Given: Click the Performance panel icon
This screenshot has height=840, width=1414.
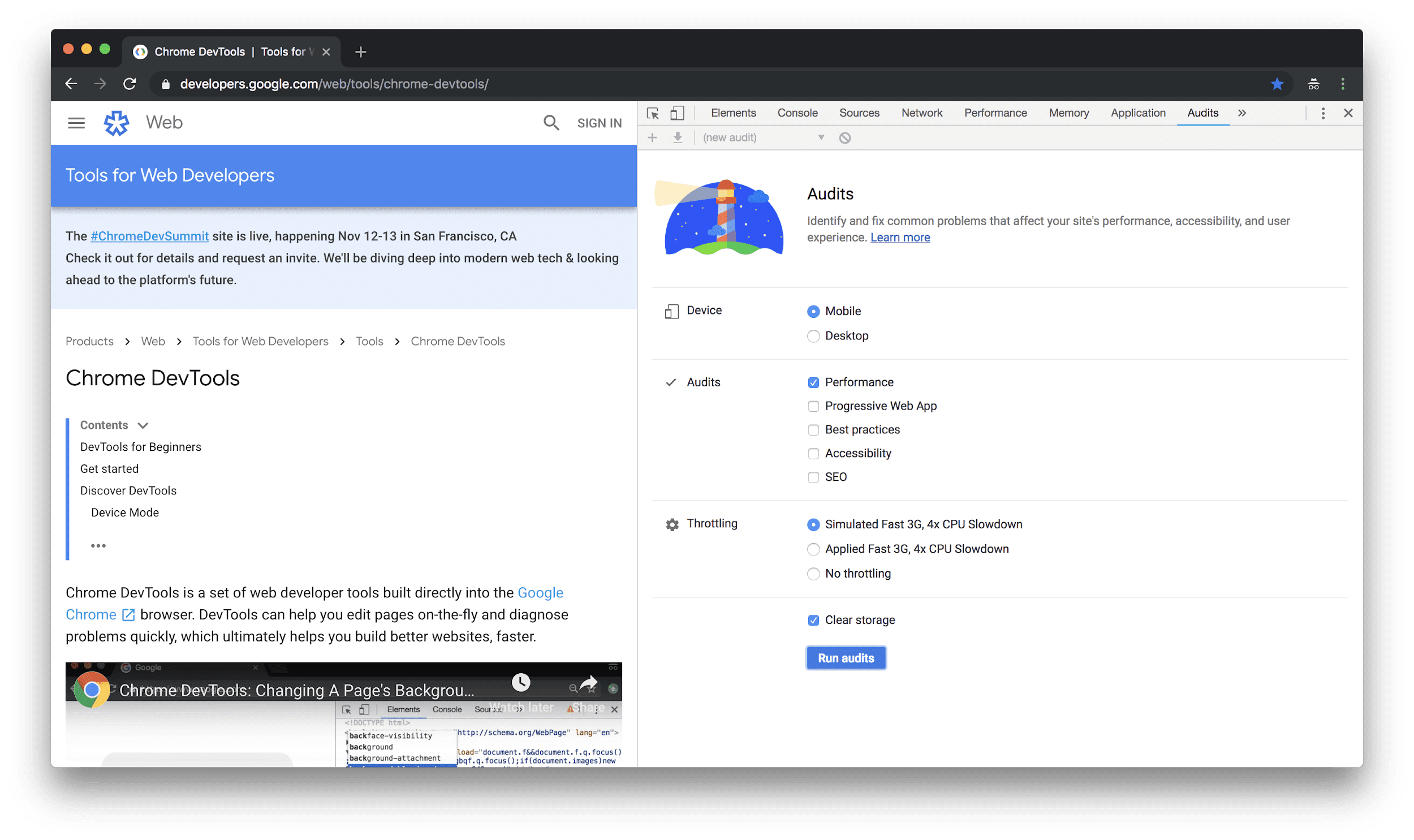Looking at the screenshot, I should coord(995,112).
